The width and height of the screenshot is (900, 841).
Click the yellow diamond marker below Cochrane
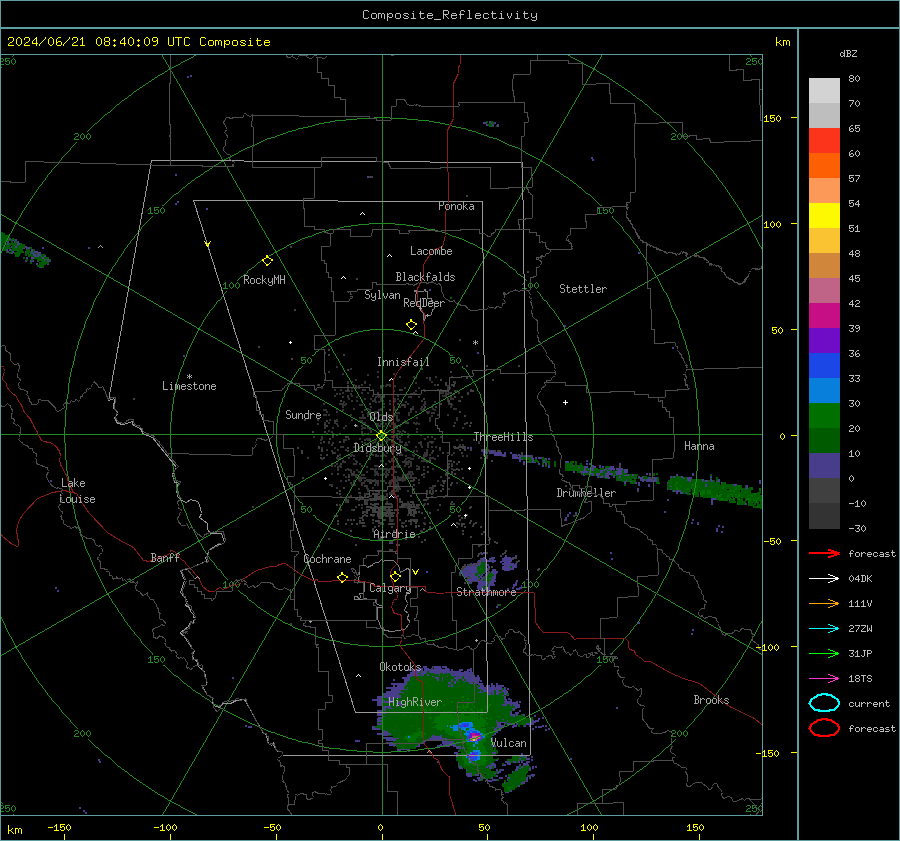(342, 577)
